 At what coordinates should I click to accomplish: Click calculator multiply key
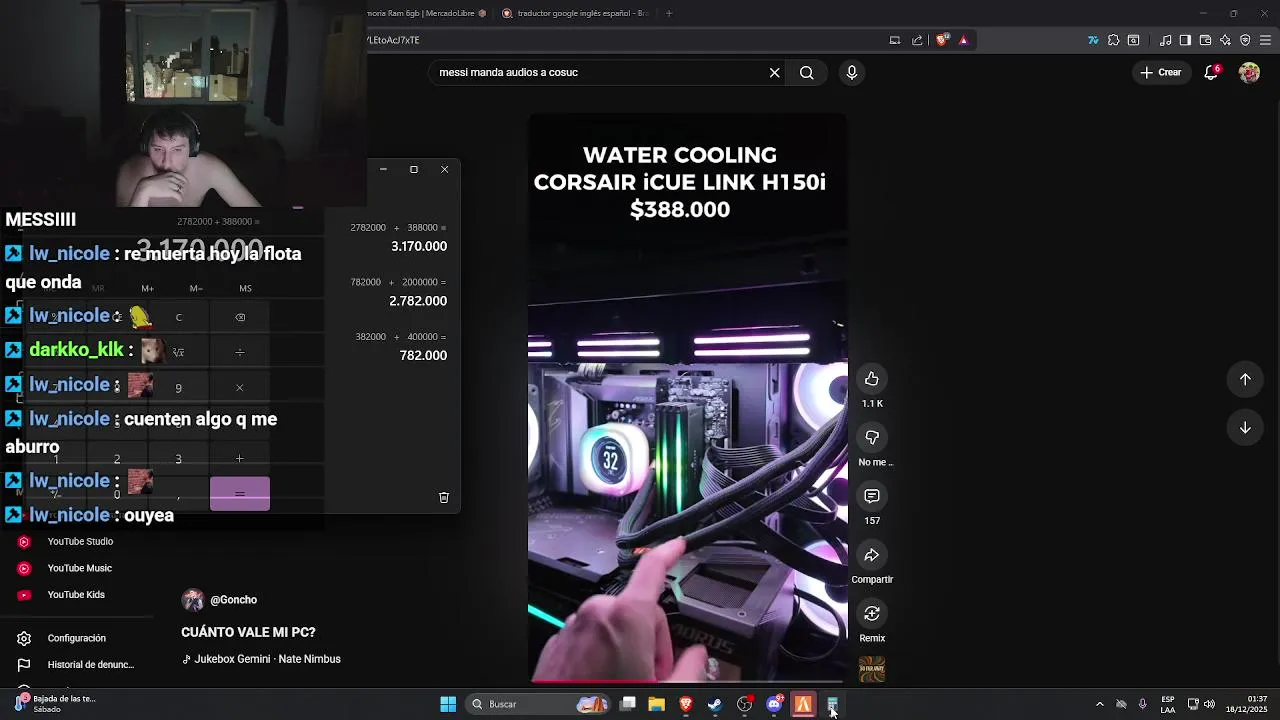[x=239, y=387]
